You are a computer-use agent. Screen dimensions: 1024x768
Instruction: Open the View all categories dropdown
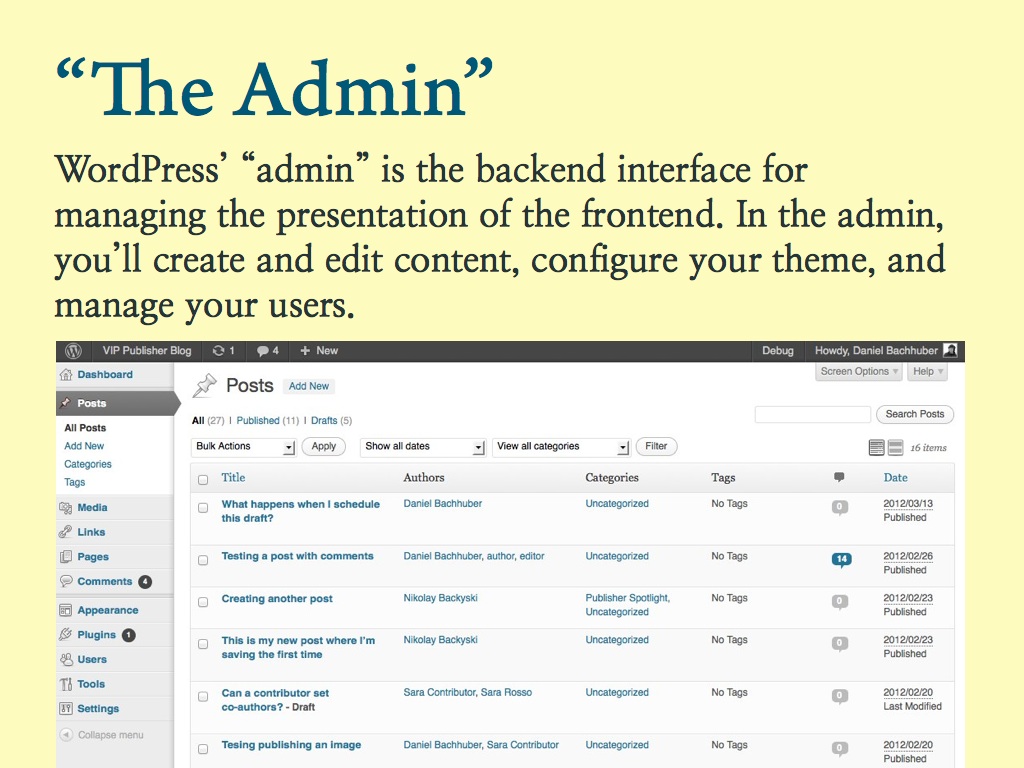click(562, 447)
